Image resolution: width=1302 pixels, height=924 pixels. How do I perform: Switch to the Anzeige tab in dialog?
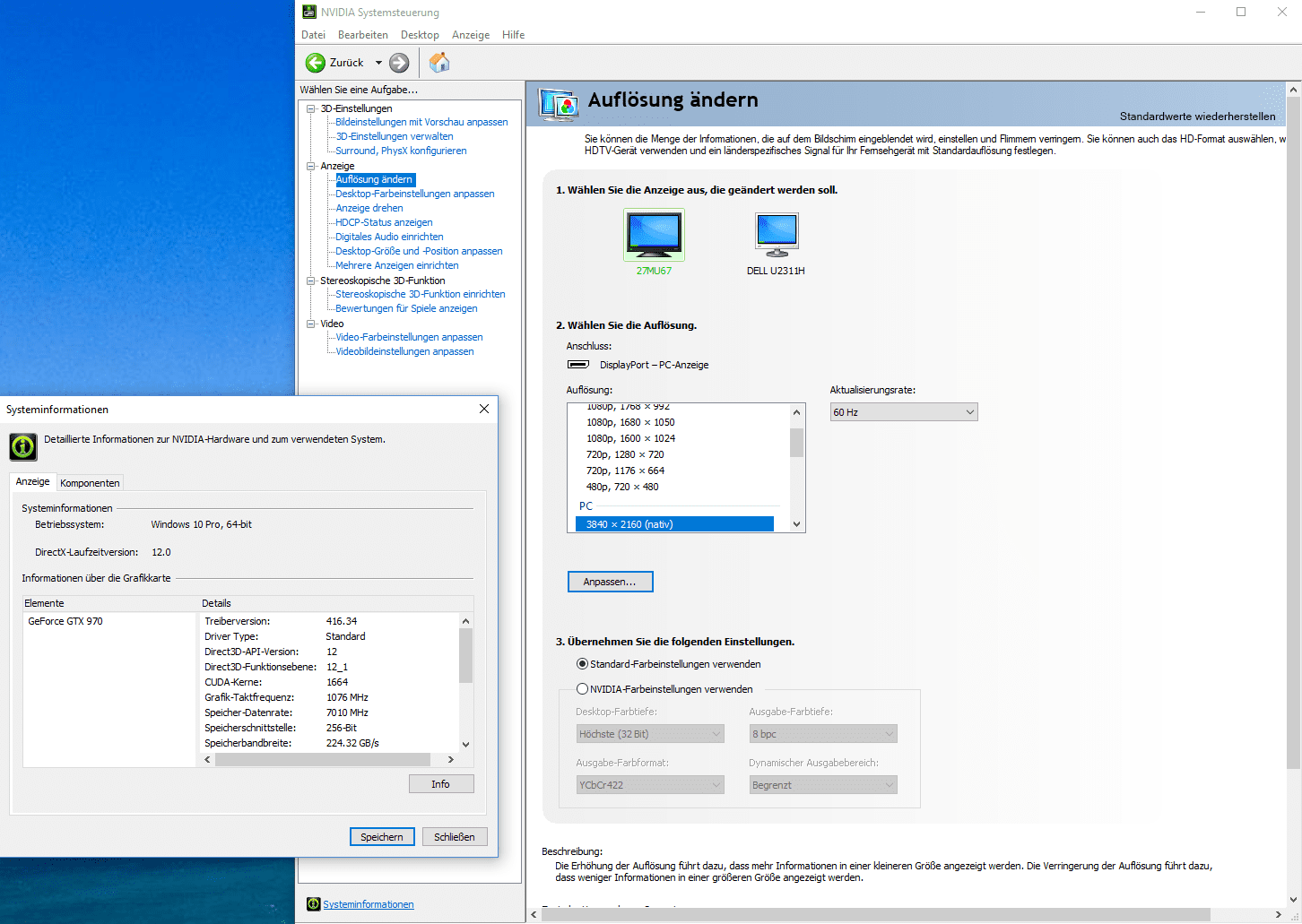coord(33,481)
